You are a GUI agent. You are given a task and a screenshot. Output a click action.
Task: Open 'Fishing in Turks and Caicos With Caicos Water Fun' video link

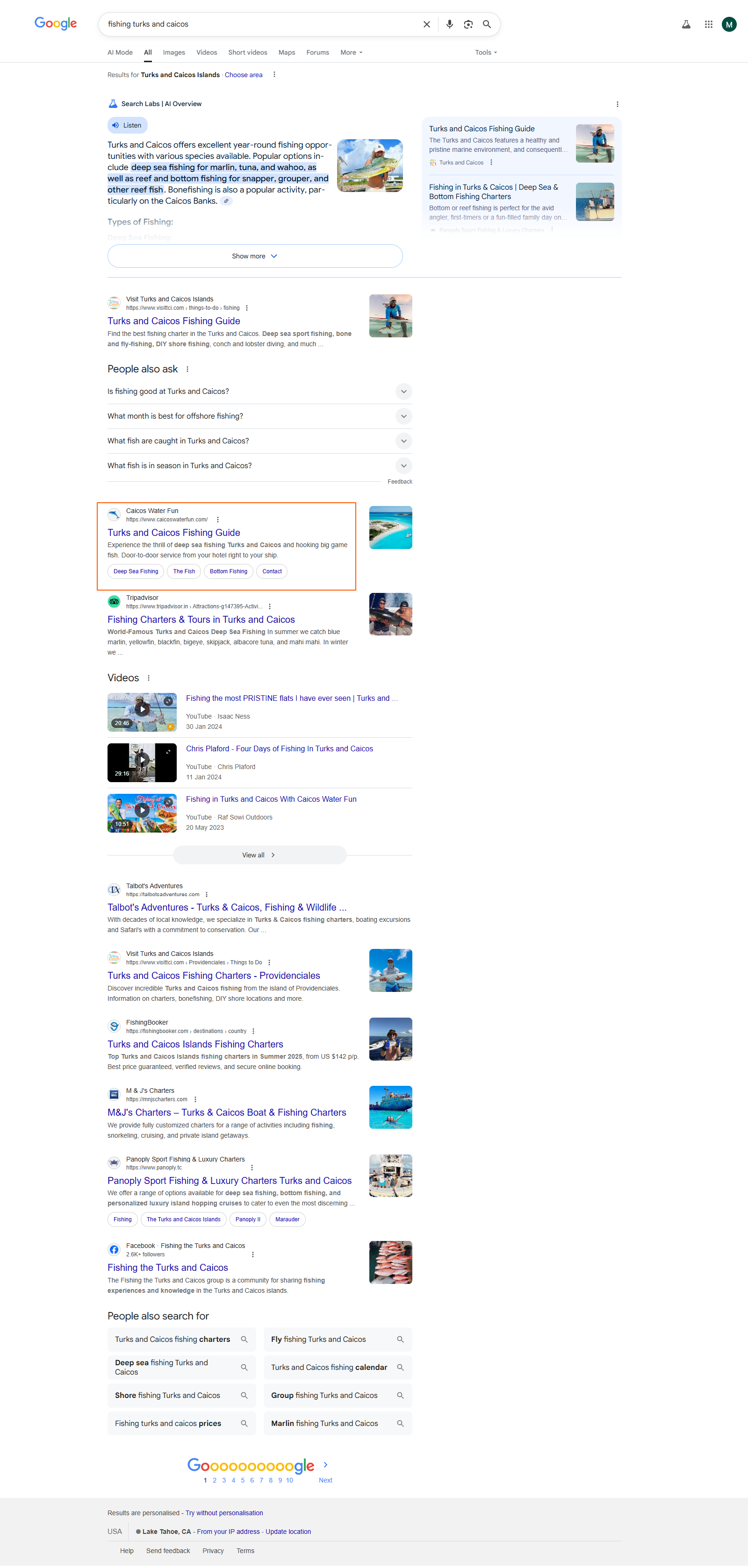(271, 799)
